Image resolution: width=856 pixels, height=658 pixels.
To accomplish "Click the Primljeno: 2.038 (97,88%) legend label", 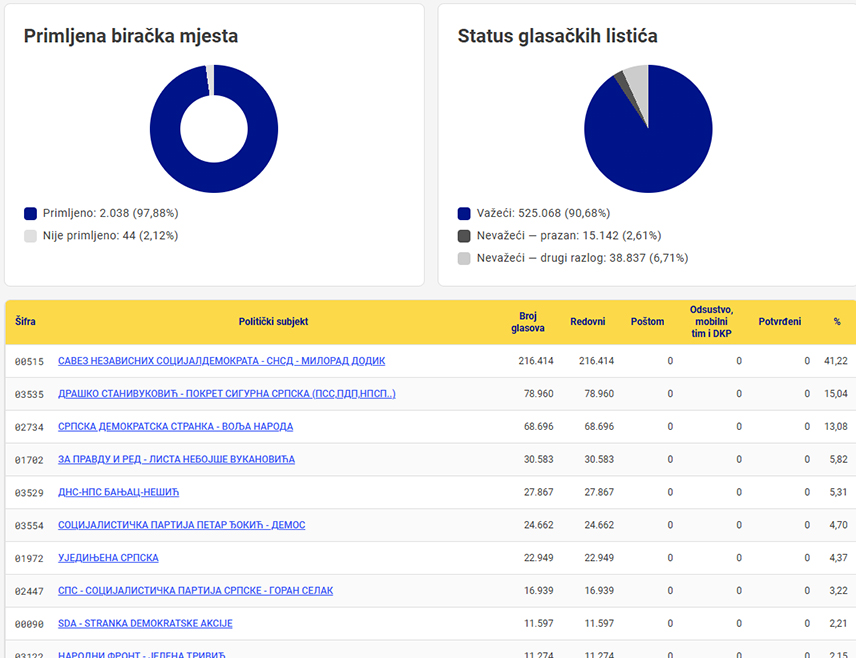I will coord(111,214).
